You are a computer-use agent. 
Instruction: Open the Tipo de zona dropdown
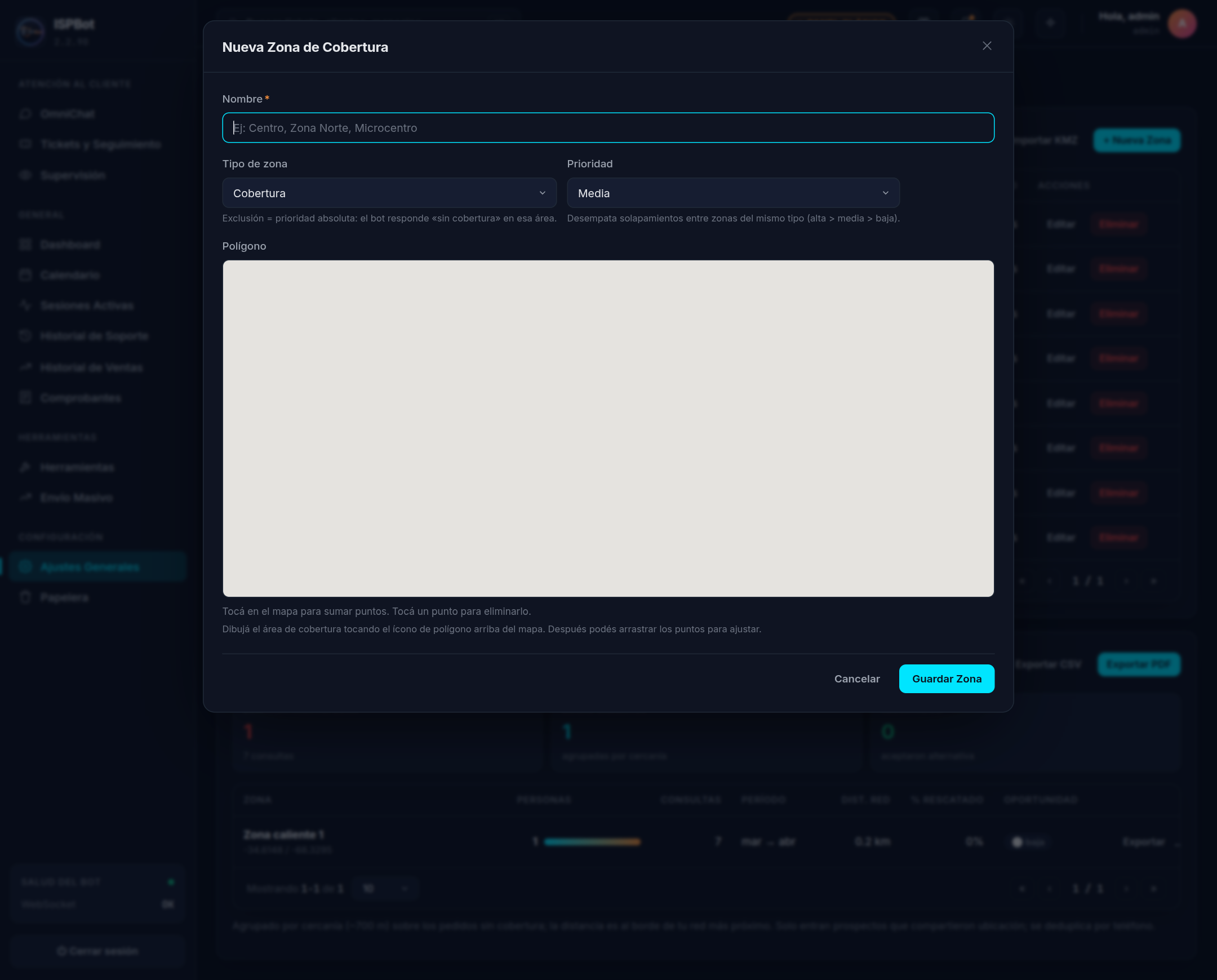coord(389,193)
